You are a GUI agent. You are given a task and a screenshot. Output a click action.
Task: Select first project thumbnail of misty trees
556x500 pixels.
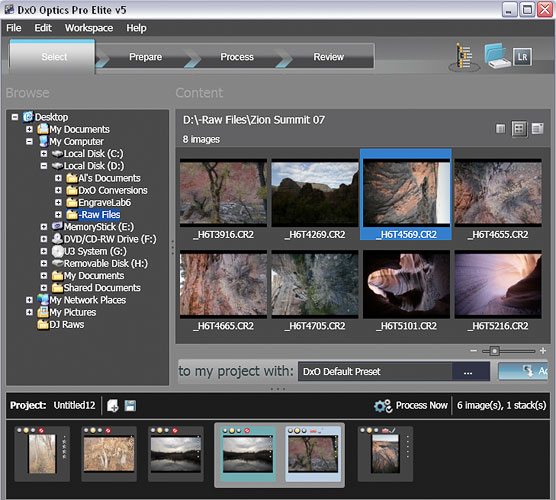click(x=42, y=454)
